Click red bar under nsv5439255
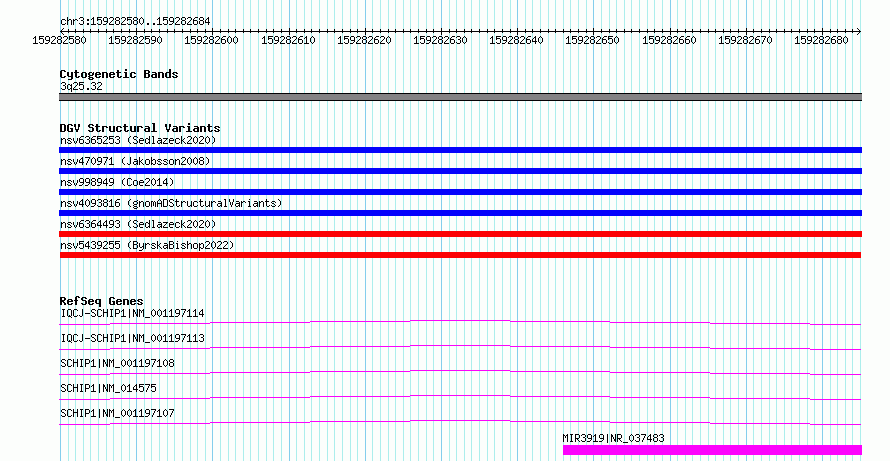This screenshot has width=890, height=461. coord(460,255)
